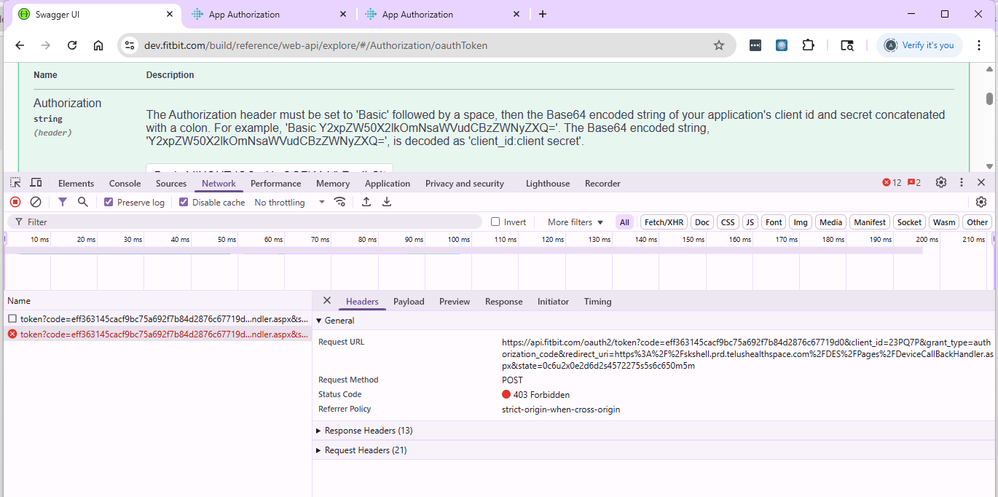Switch to the Elements panel
Screen dimensions: 998x497
(x=76, y=183)
